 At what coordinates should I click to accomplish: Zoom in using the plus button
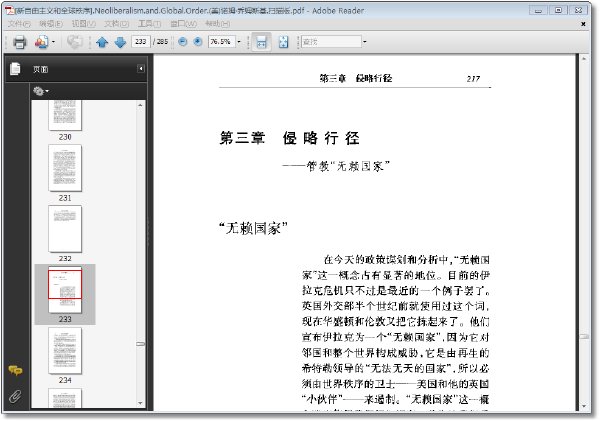pos(198,41)
